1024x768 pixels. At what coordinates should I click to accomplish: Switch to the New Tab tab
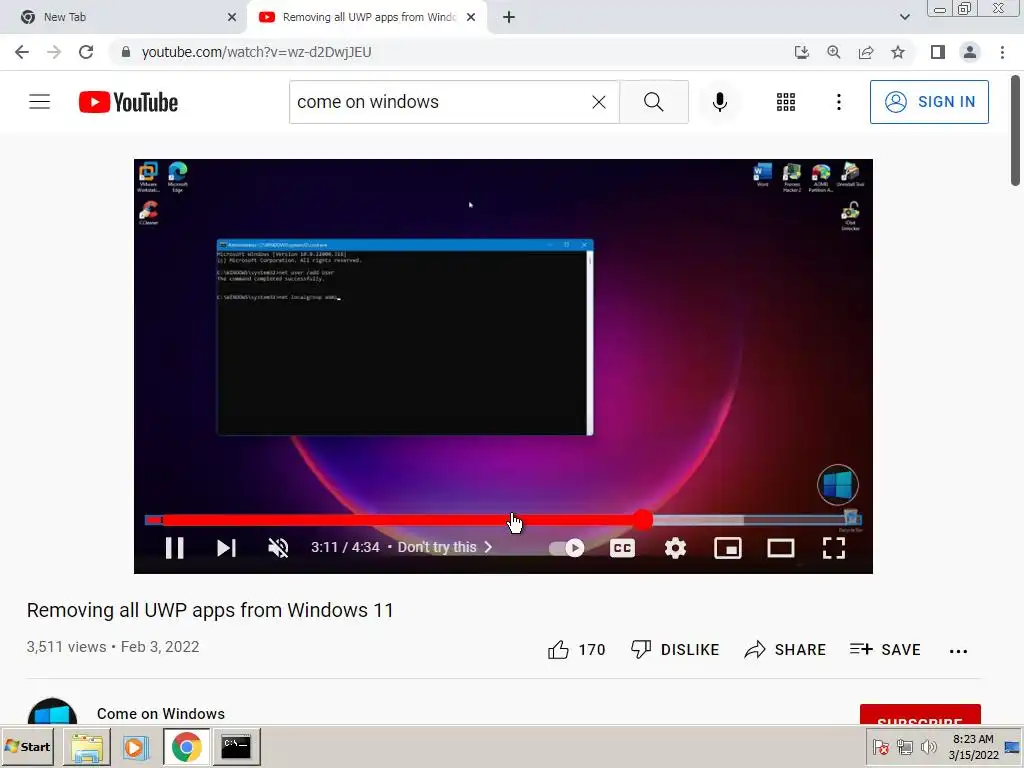click(124, 17)
